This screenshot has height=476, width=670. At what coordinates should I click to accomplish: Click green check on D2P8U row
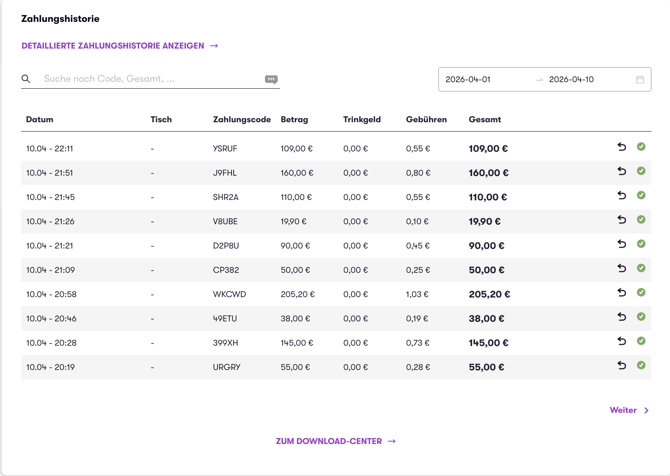(641, 244)
